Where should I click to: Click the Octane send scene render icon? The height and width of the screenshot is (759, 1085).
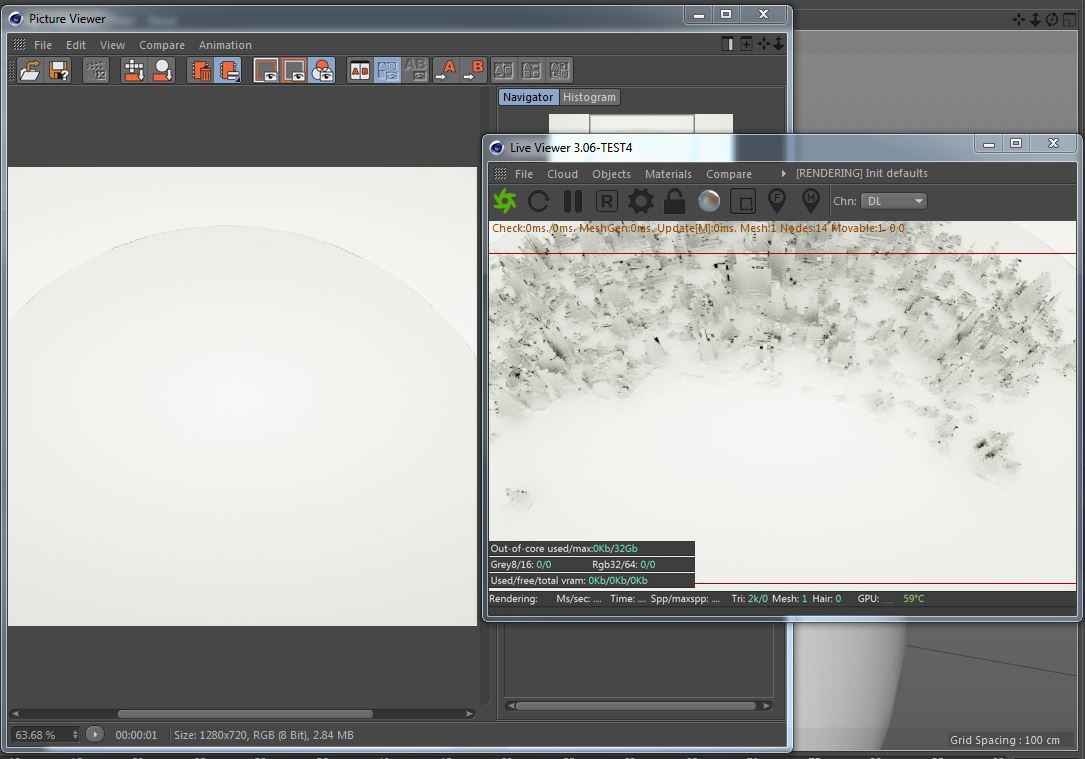504,201
